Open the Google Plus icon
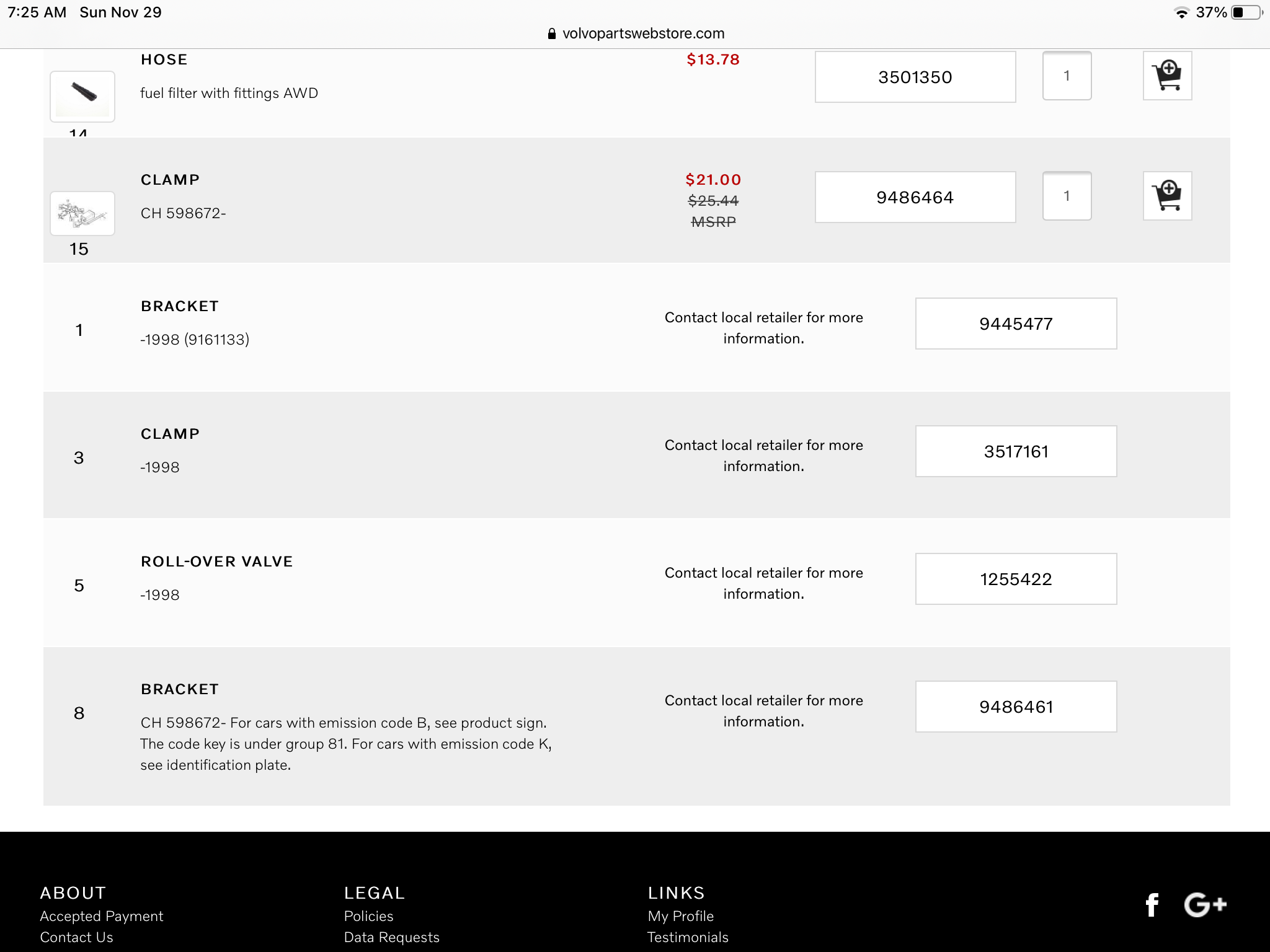The image size is (1270, 952). pos(1205,905)
